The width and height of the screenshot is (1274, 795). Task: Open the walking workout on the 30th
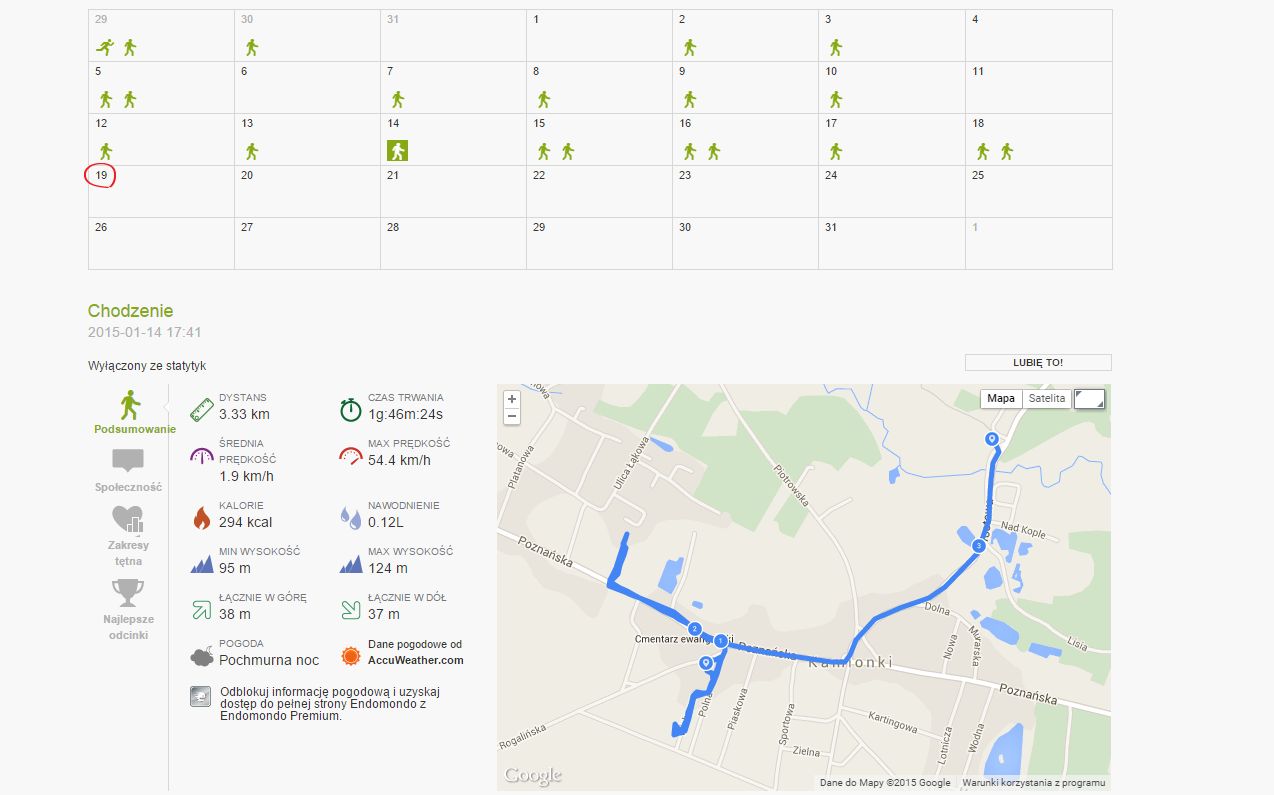coord(251,47)
